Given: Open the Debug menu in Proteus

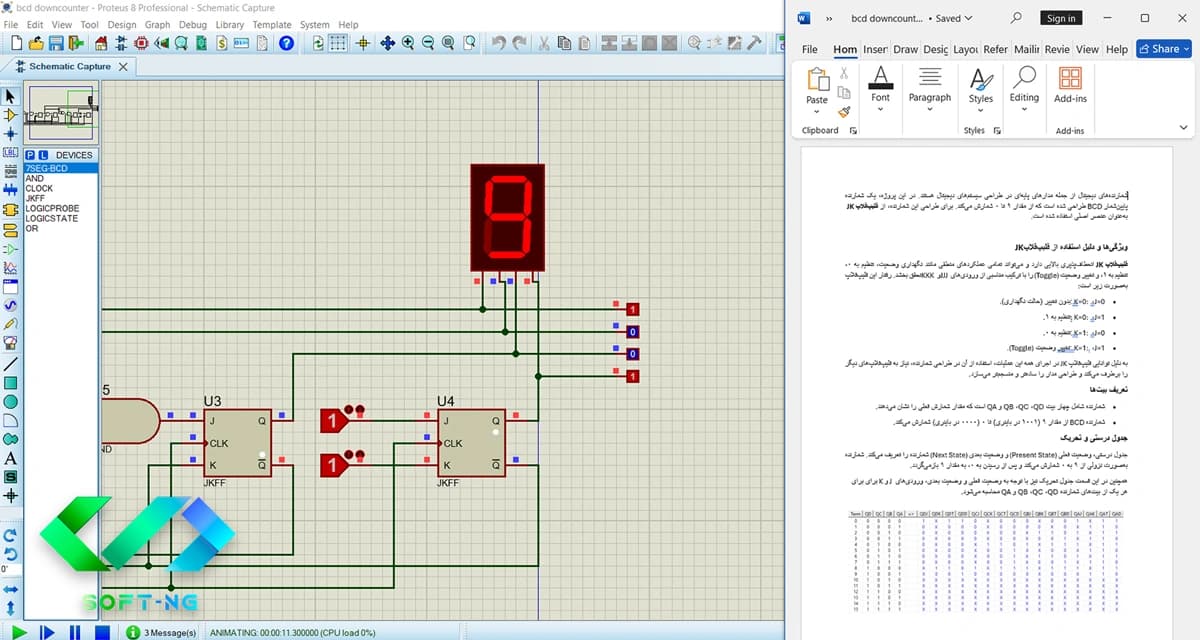Looking at the screenshot, I should tap(193, 25).
